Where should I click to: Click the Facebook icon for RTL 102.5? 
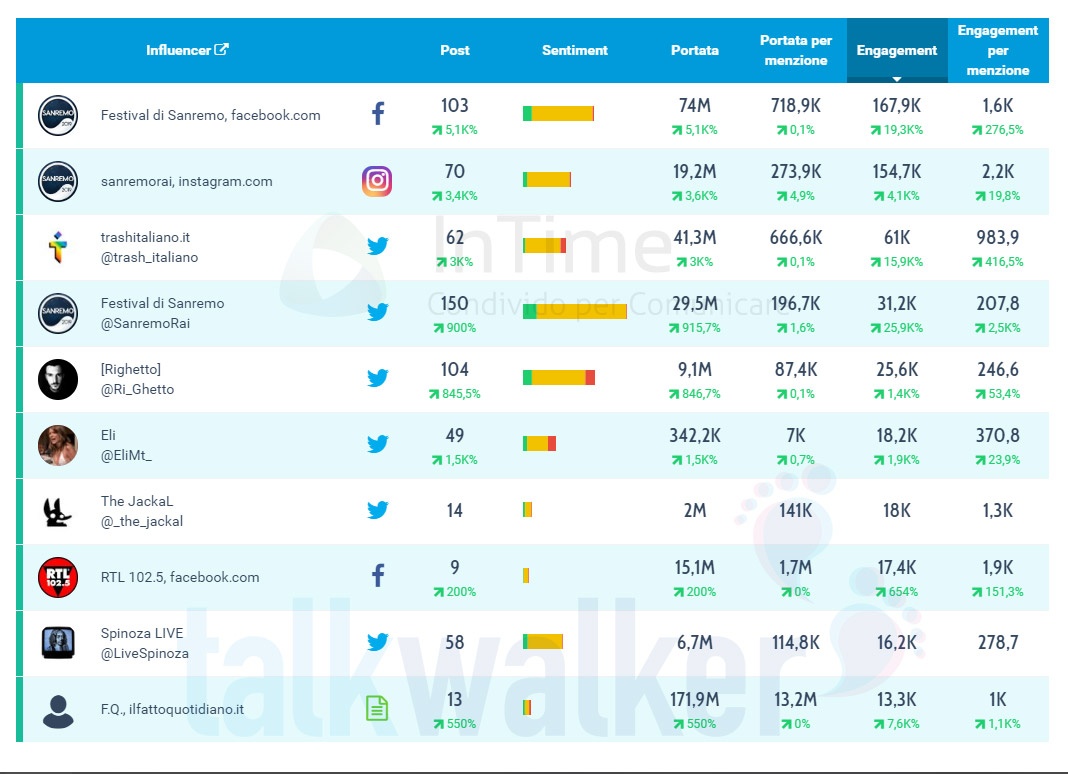point(378,576)
